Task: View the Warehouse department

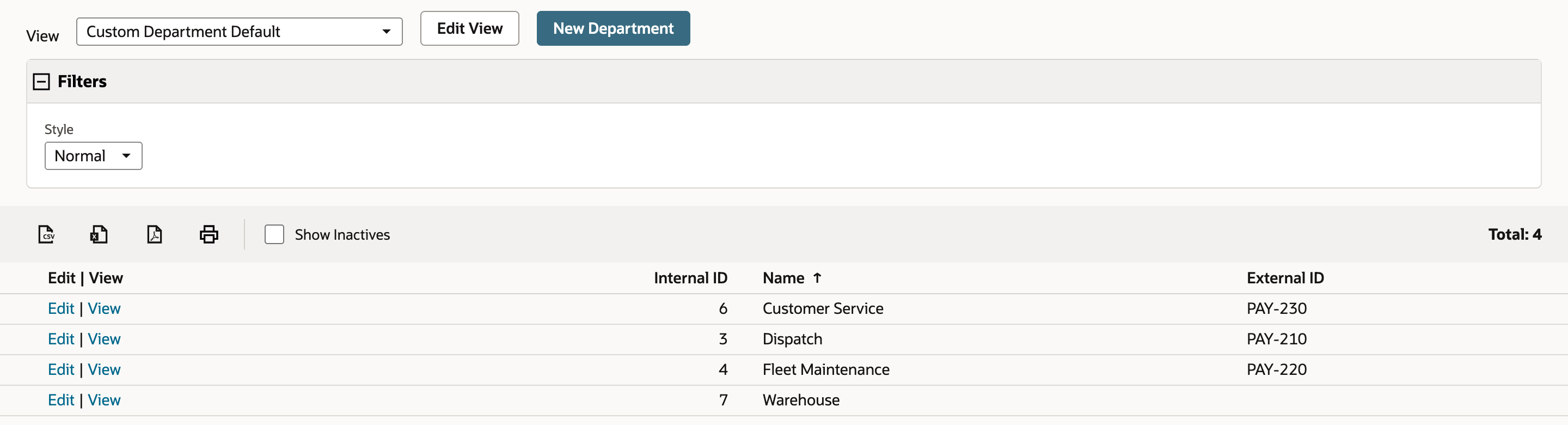Action: (x=104, y=400)
